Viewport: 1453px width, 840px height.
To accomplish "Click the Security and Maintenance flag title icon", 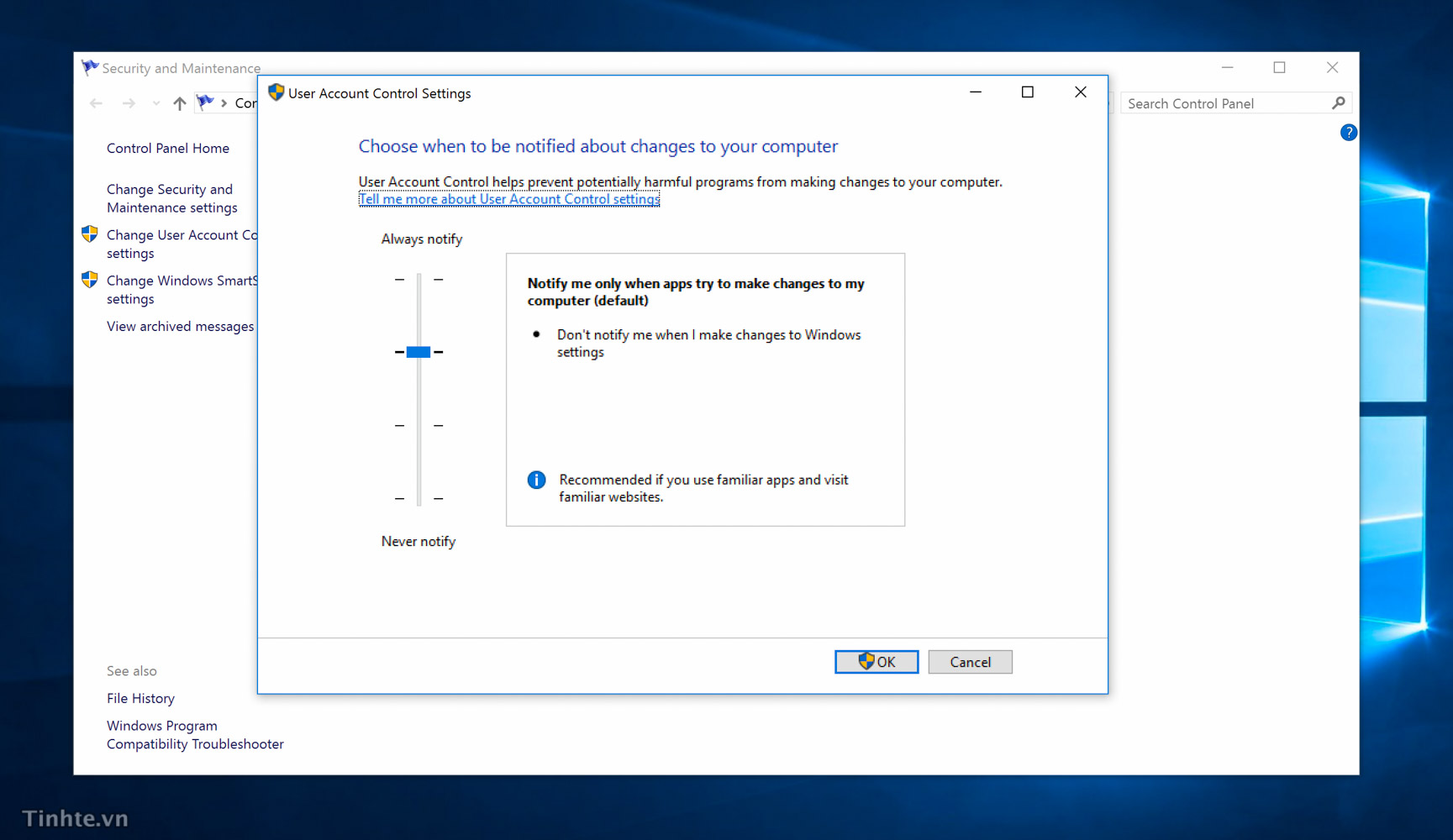I will pyautogui.click(x=90, y=67).
